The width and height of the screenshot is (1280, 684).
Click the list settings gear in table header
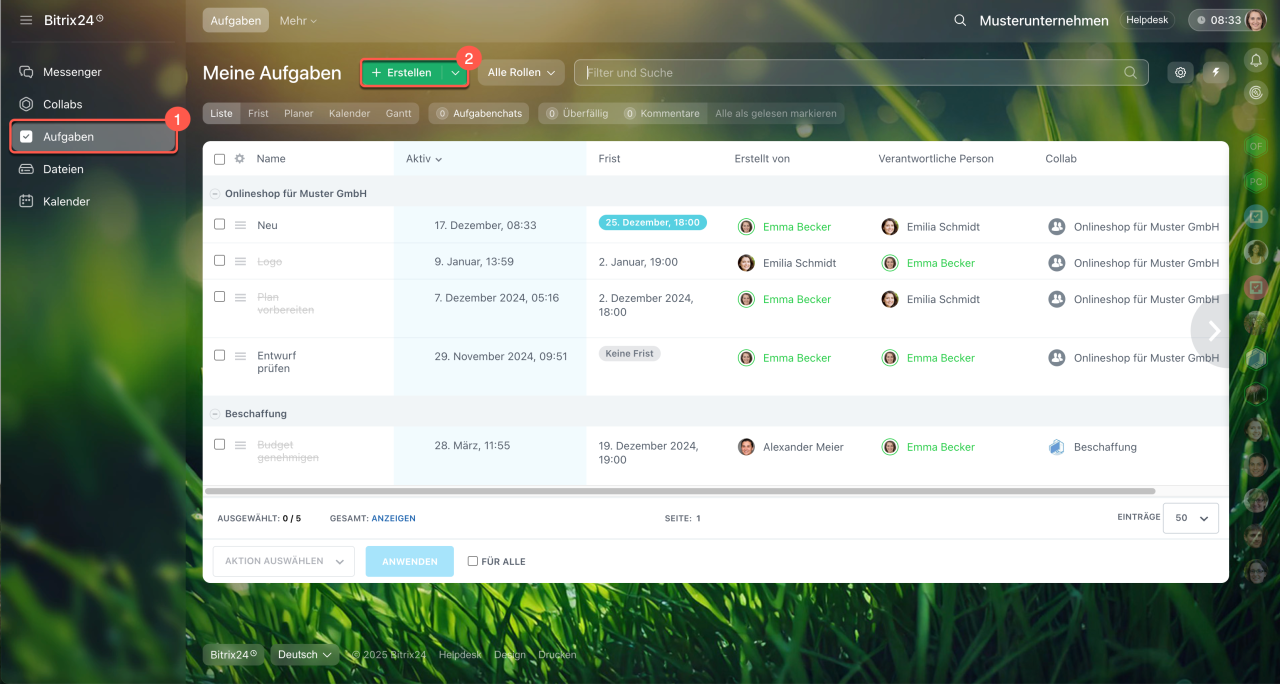coord(240,159)
